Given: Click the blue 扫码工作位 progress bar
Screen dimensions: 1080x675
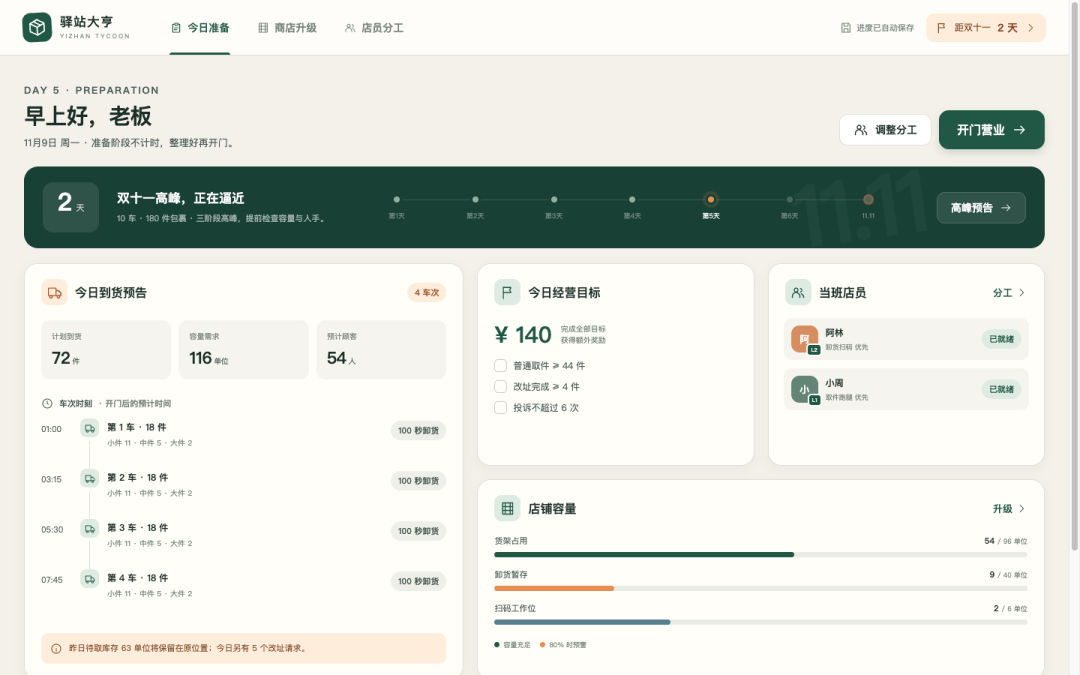Looking at the screenshot, I should (x=582, y=622).
